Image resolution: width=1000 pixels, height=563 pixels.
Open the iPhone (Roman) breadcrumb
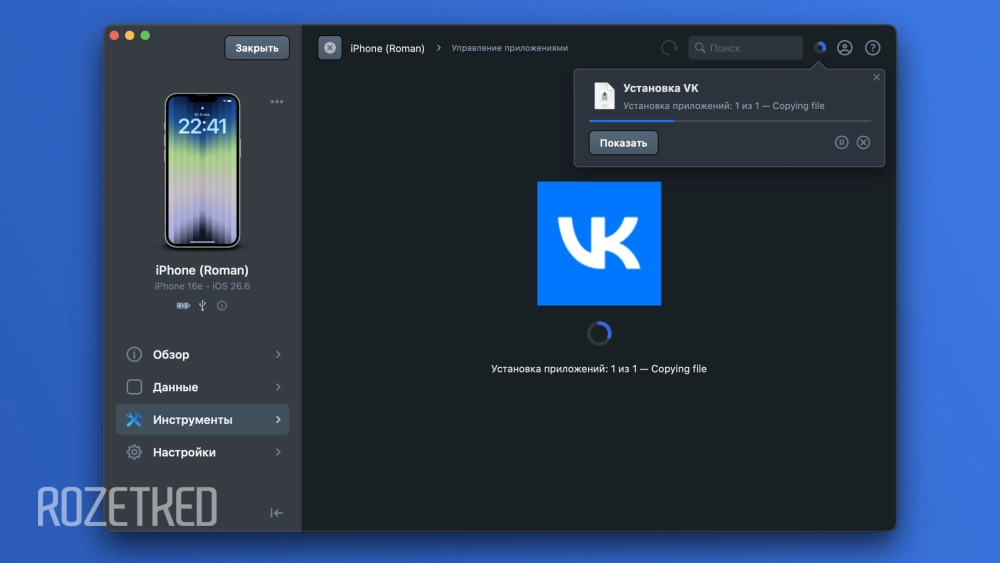[387, 48]
